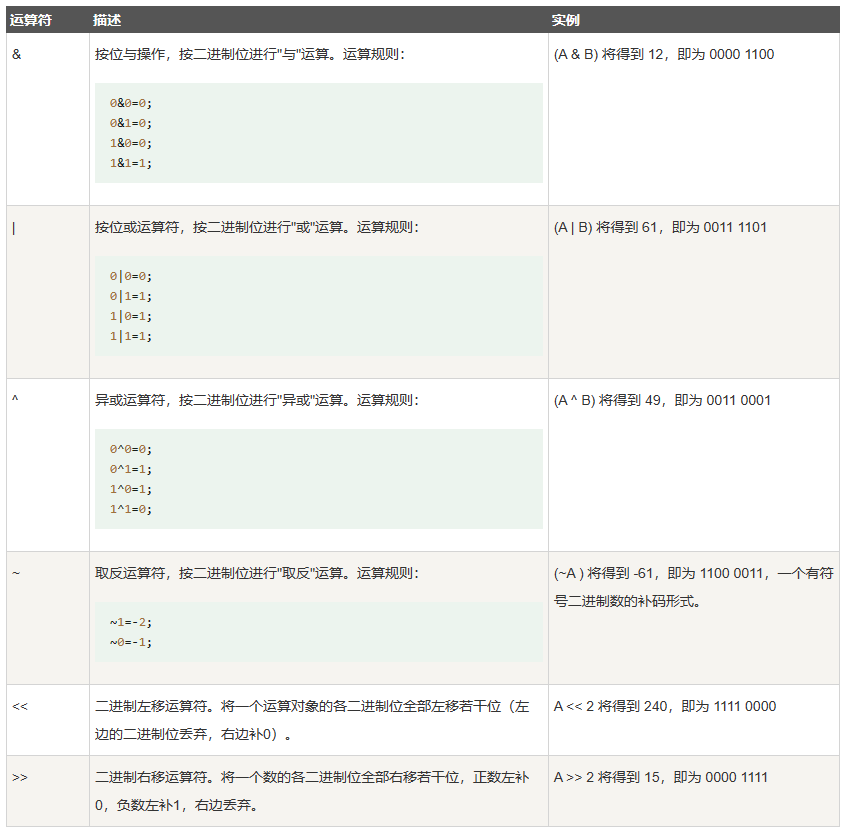Click the XOR rules code block

(320, 478)
